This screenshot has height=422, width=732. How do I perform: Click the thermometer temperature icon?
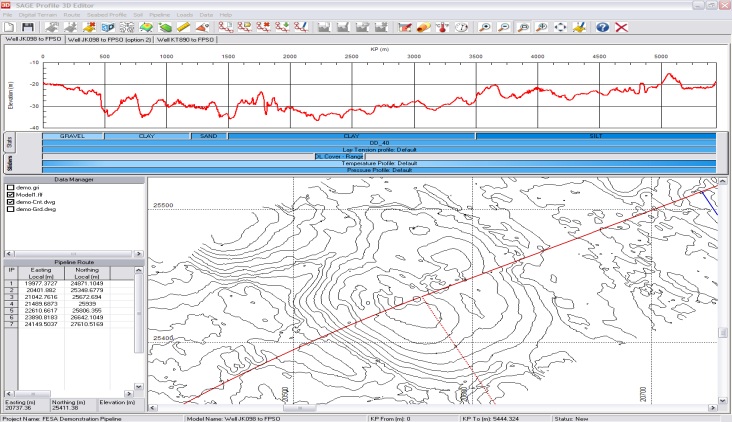[443, 27]
